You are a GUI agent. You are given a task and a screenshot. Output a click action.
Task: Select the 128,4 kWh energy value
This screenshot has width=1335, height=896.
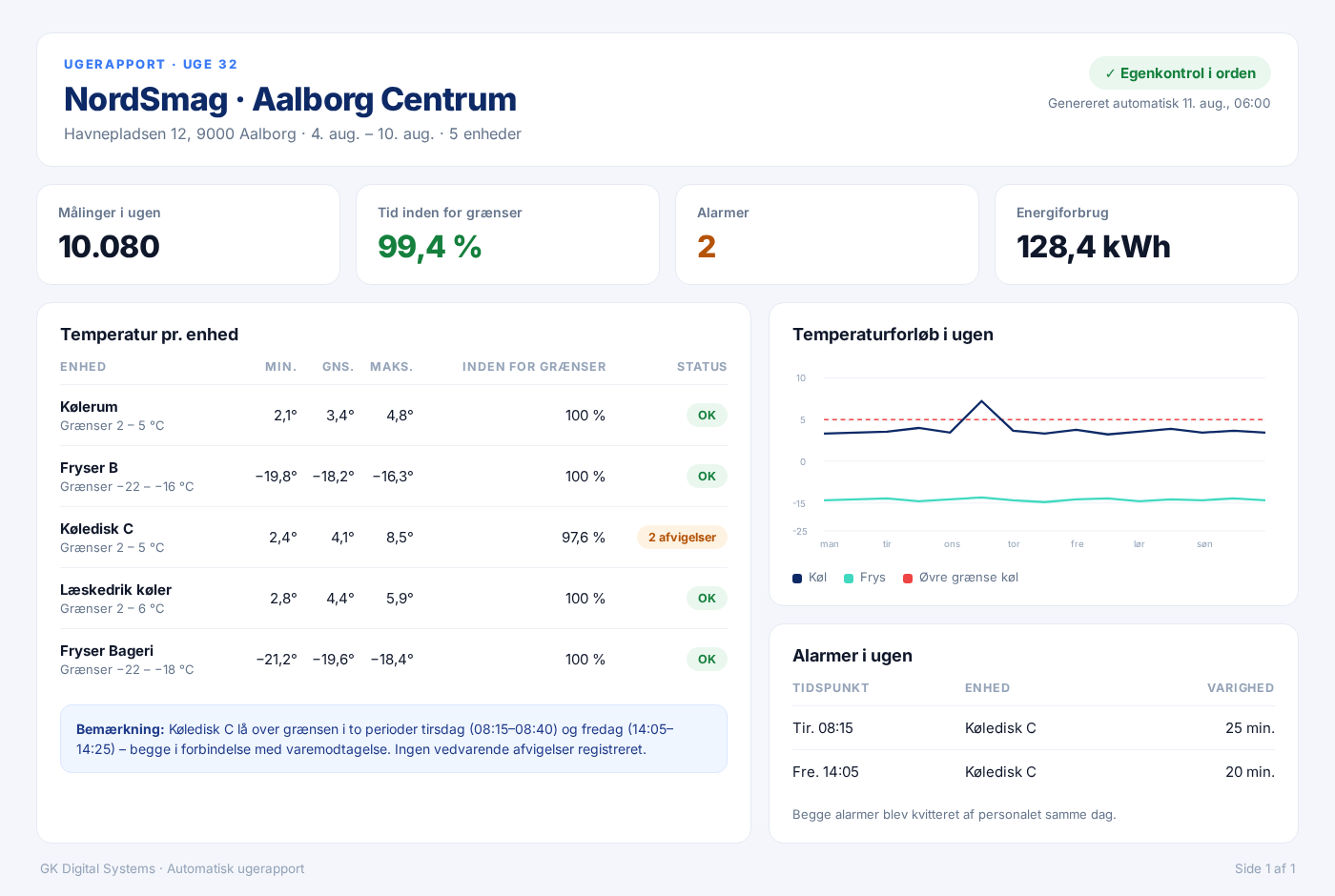[x=1093, y=247]
